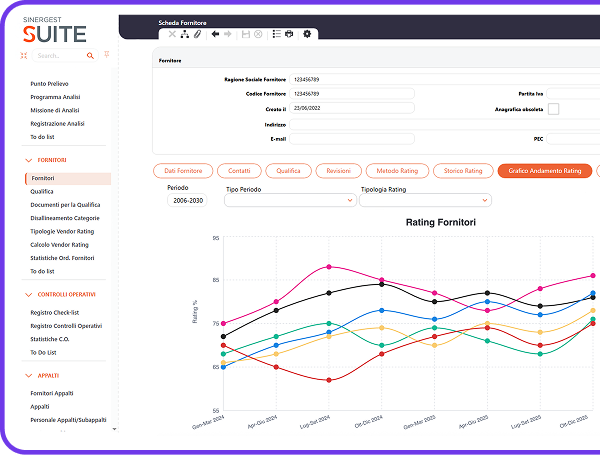The height and width of the screenshot is (455, 600).
Task: Switch to the Metodo Rating tab
Action: pyautogui.click(x=398, y=171)
